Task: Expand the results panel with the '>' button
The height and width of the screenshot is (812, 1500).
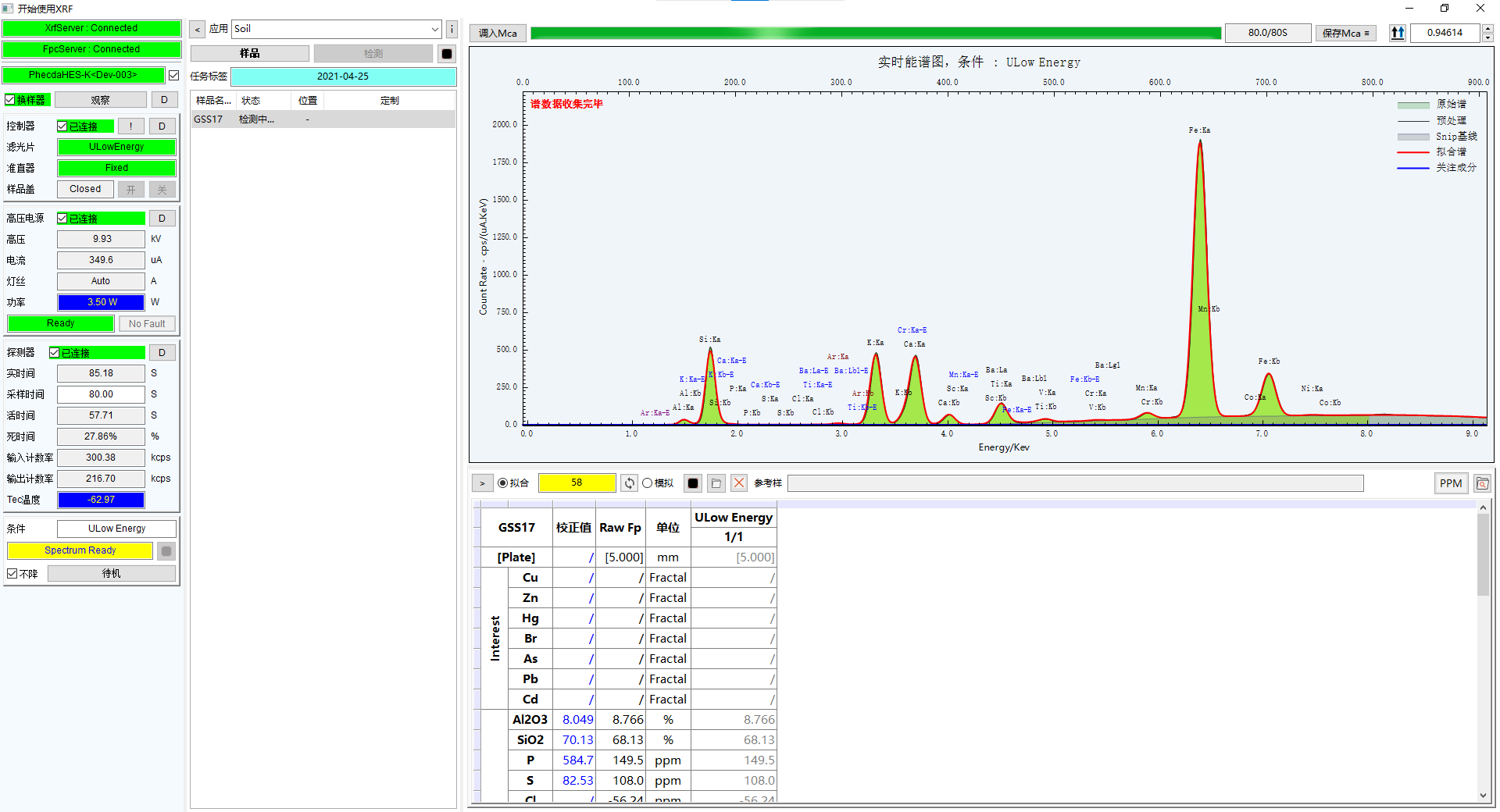Action: point(482,483)
